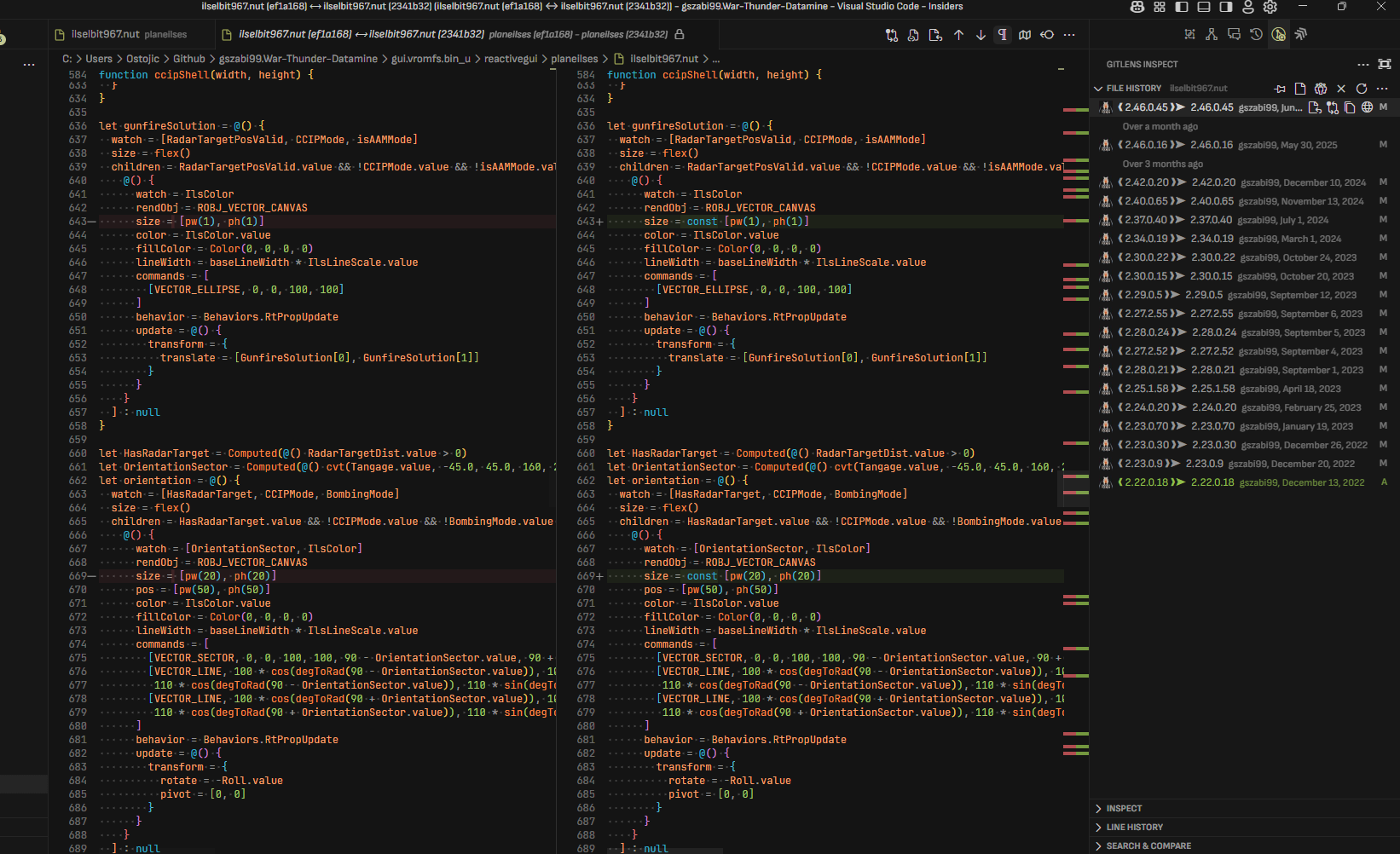Go to next change down arrow

click(x=981, y=35)
